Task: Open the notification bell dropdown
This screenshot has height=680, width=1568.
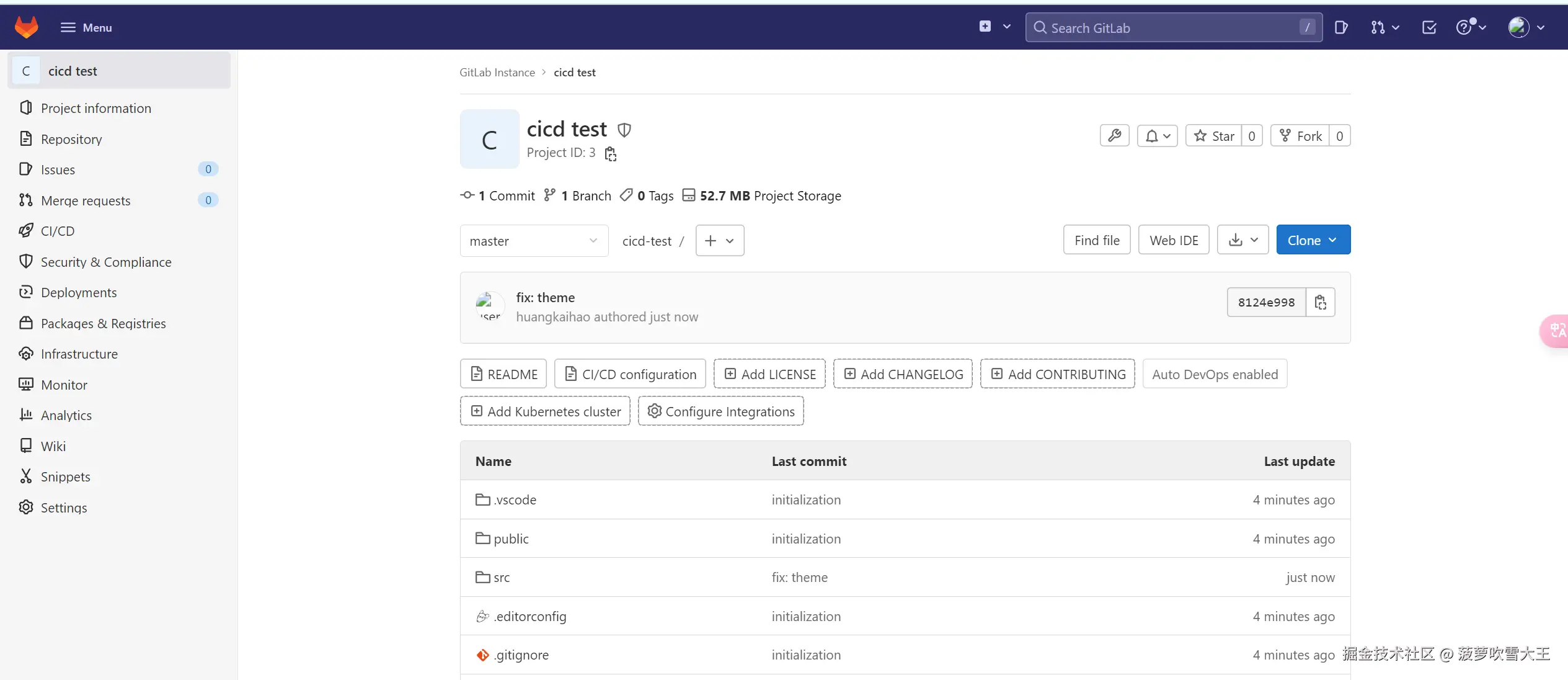Action: [x=1157, y=136]
